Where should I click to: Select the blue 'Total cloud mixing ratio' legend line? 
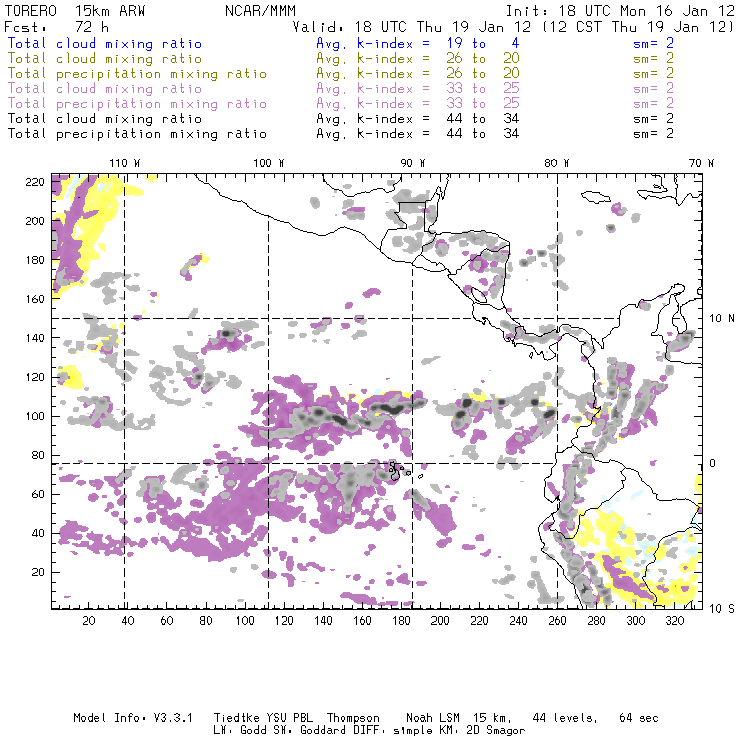click(x=105, y=43)
